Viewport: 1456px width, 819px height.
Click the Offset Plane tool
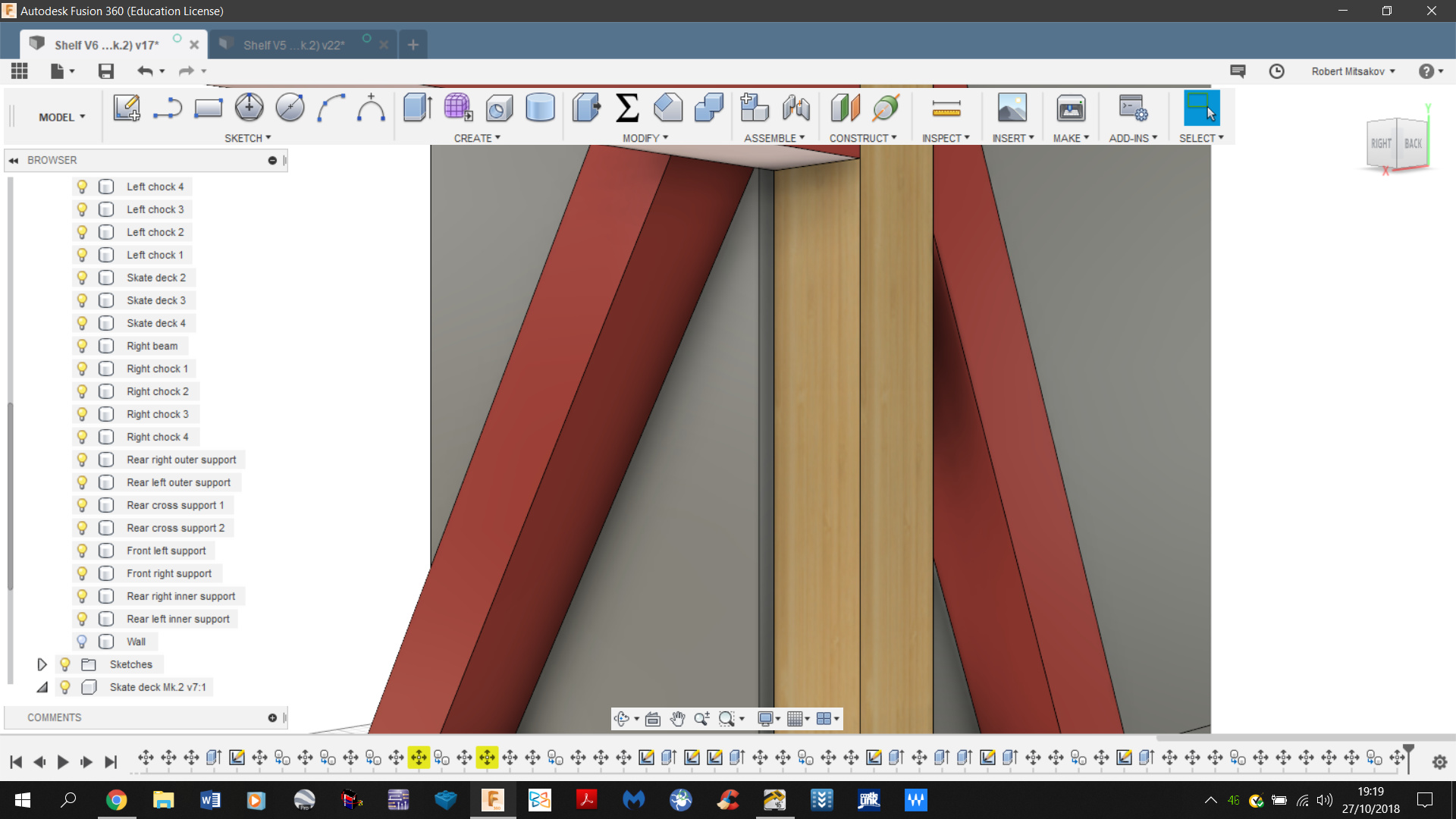(845, 108)
